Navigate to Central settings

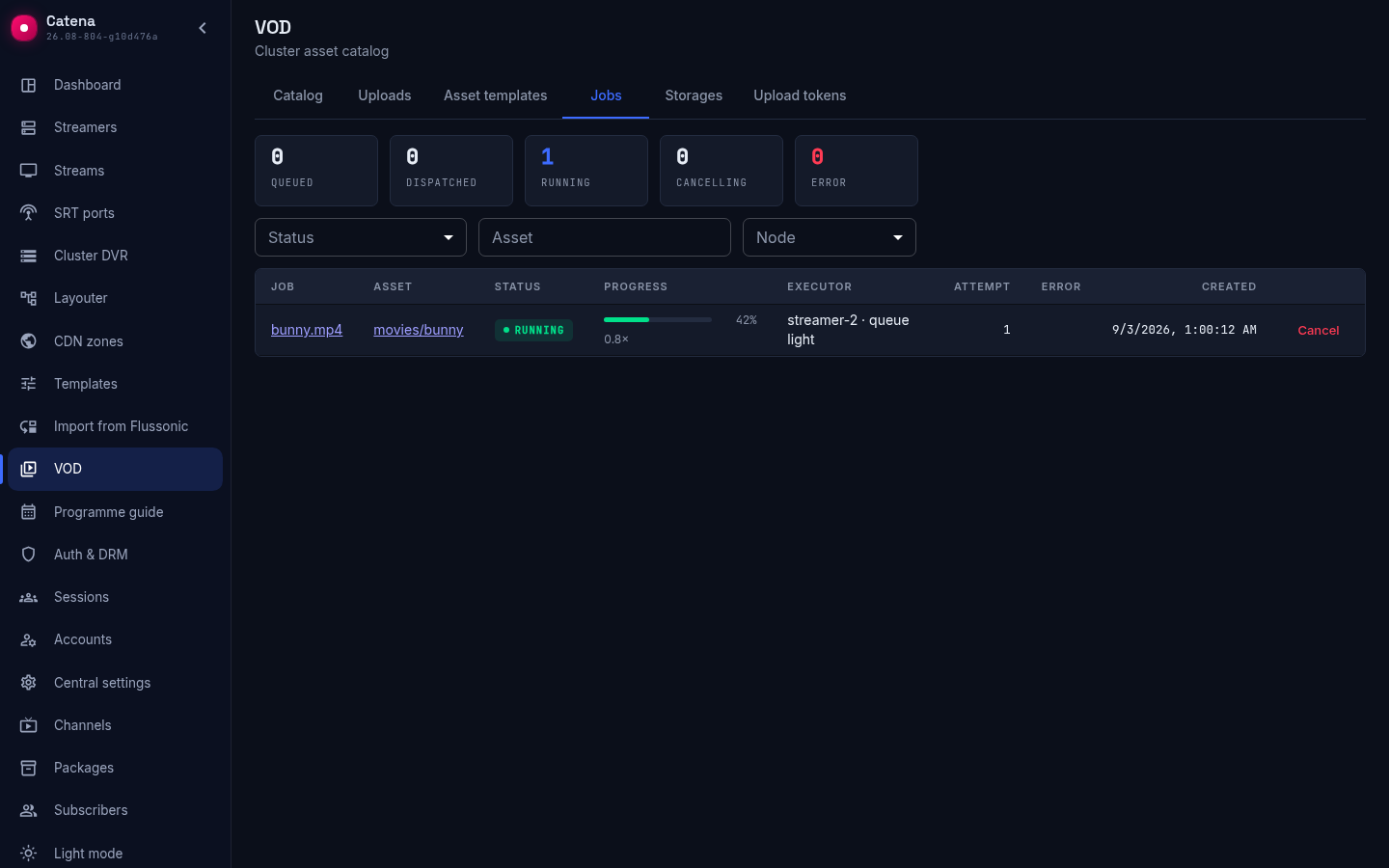tap(116, 683)
